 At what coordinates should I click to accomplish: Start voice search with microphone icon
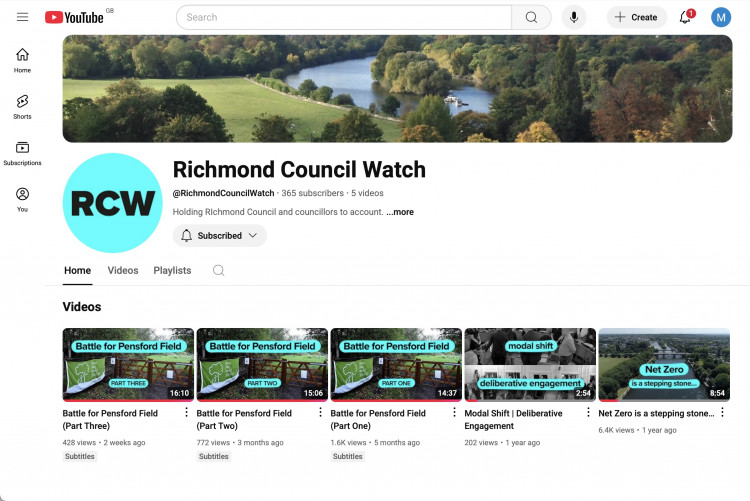click(574, 17)
